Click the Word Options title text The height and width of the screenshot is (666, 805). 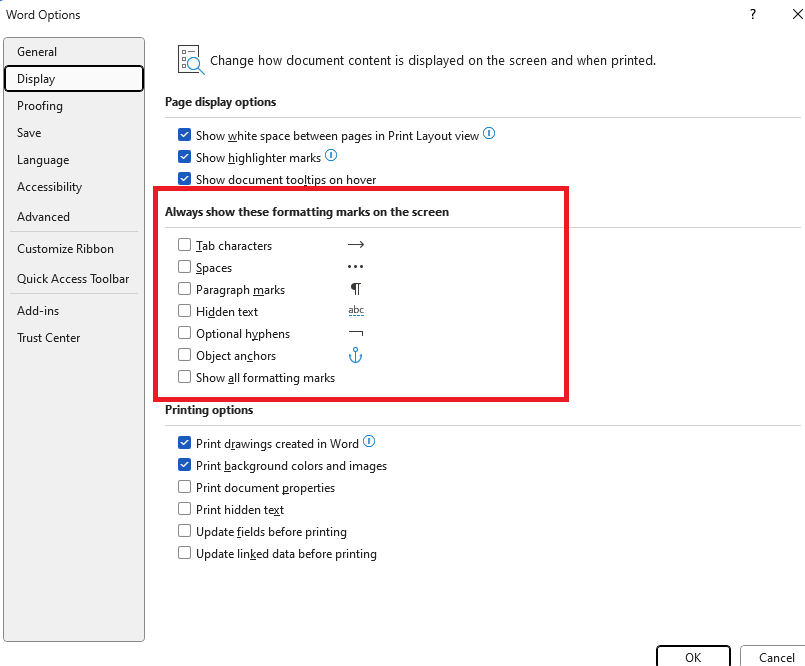click(43, 15)
